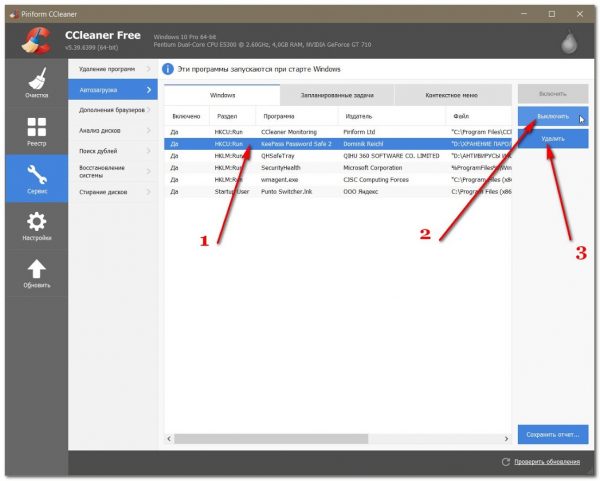Open Поиск дублей menu item

(x=113, y=151)
